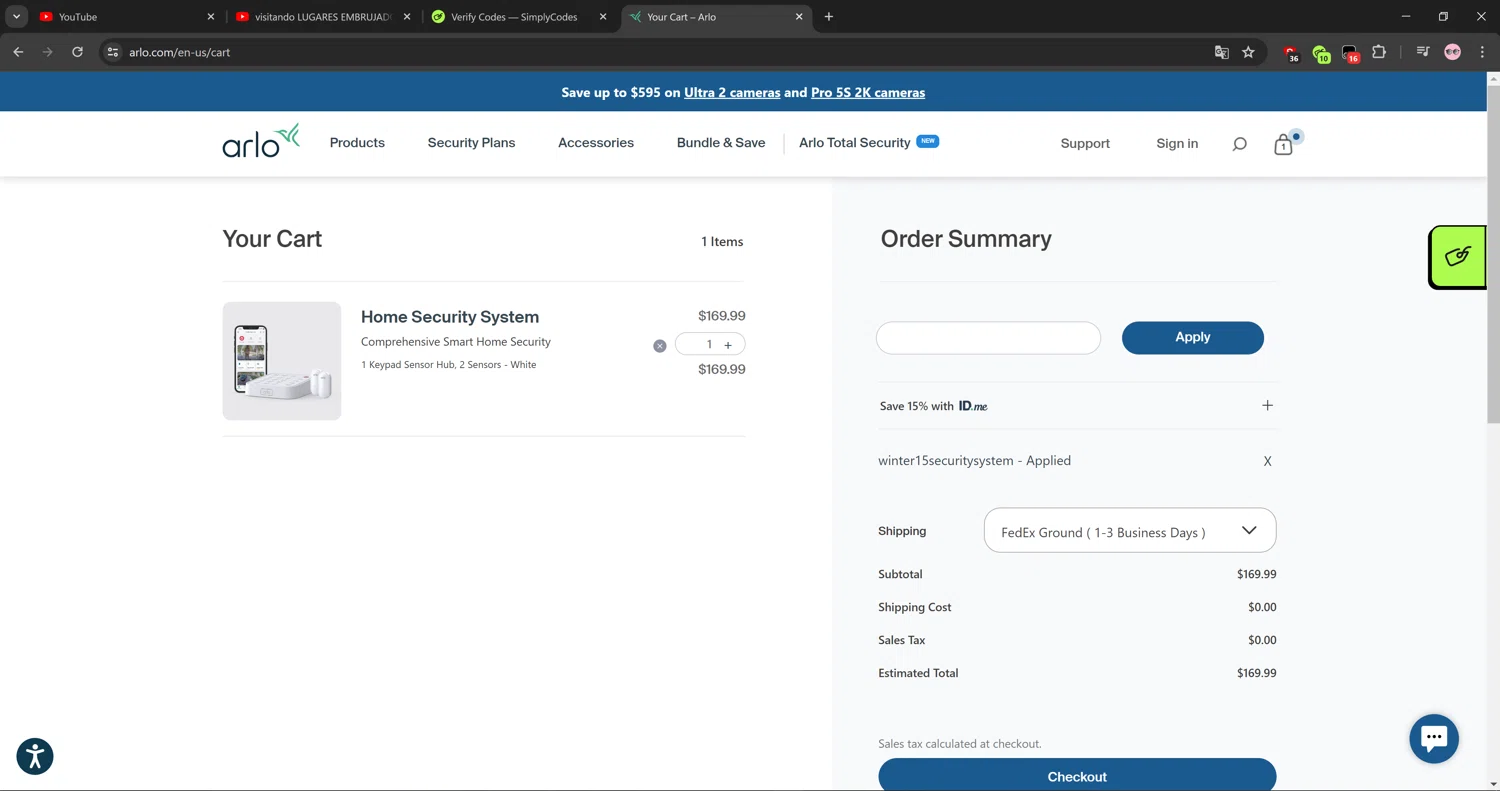Screen dimensions: 1500x791
Task: Open the live chat bubble icon
Action: 1434,739
